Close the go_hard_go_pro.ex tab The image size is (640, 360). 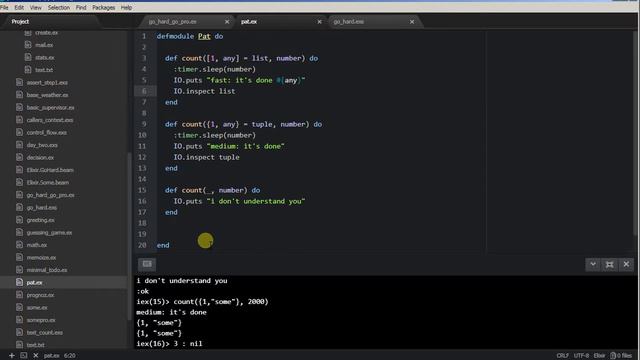pyautogui.click(x=227, y=22)
